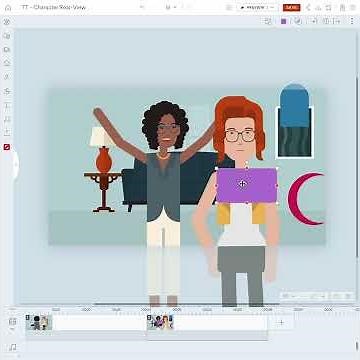Collapse the left panel using side handle

tap(16, 164)
